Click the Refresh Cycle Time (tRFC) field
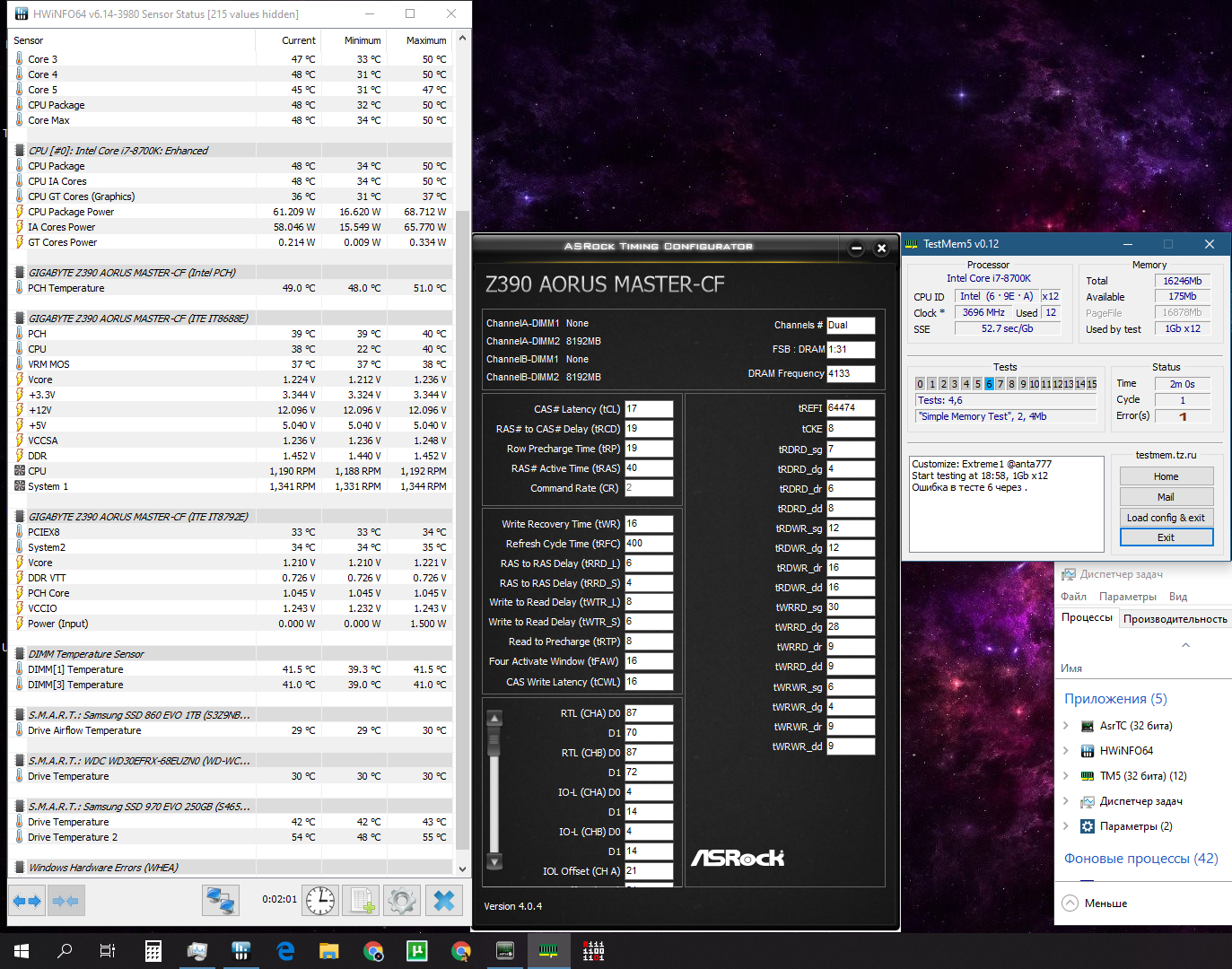 pyautogui.click(x=649, y=544)
